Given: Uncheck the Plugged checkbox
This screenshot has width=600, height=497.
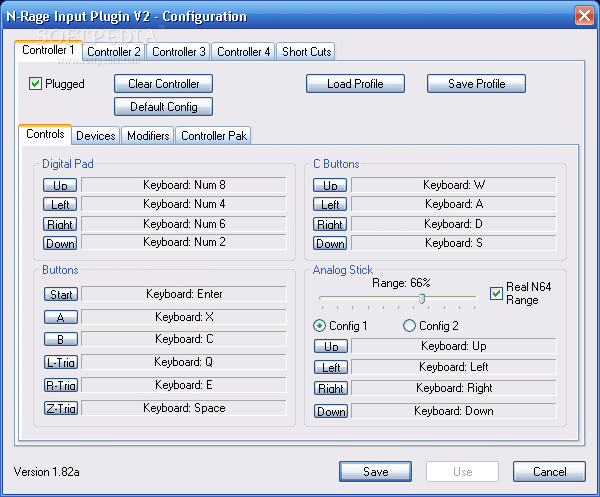Looking at the screenshot, I should point(35,83).
